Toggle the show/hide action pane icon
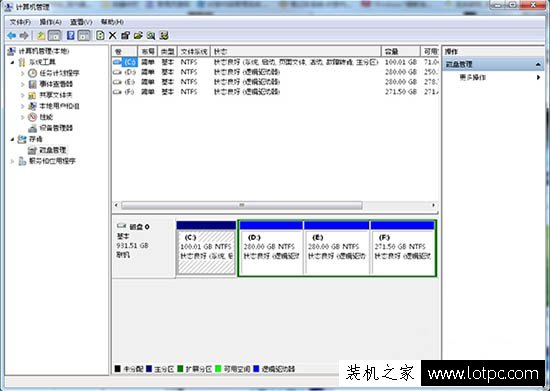Screen dimensions: 550x391 tap(84, 35)
